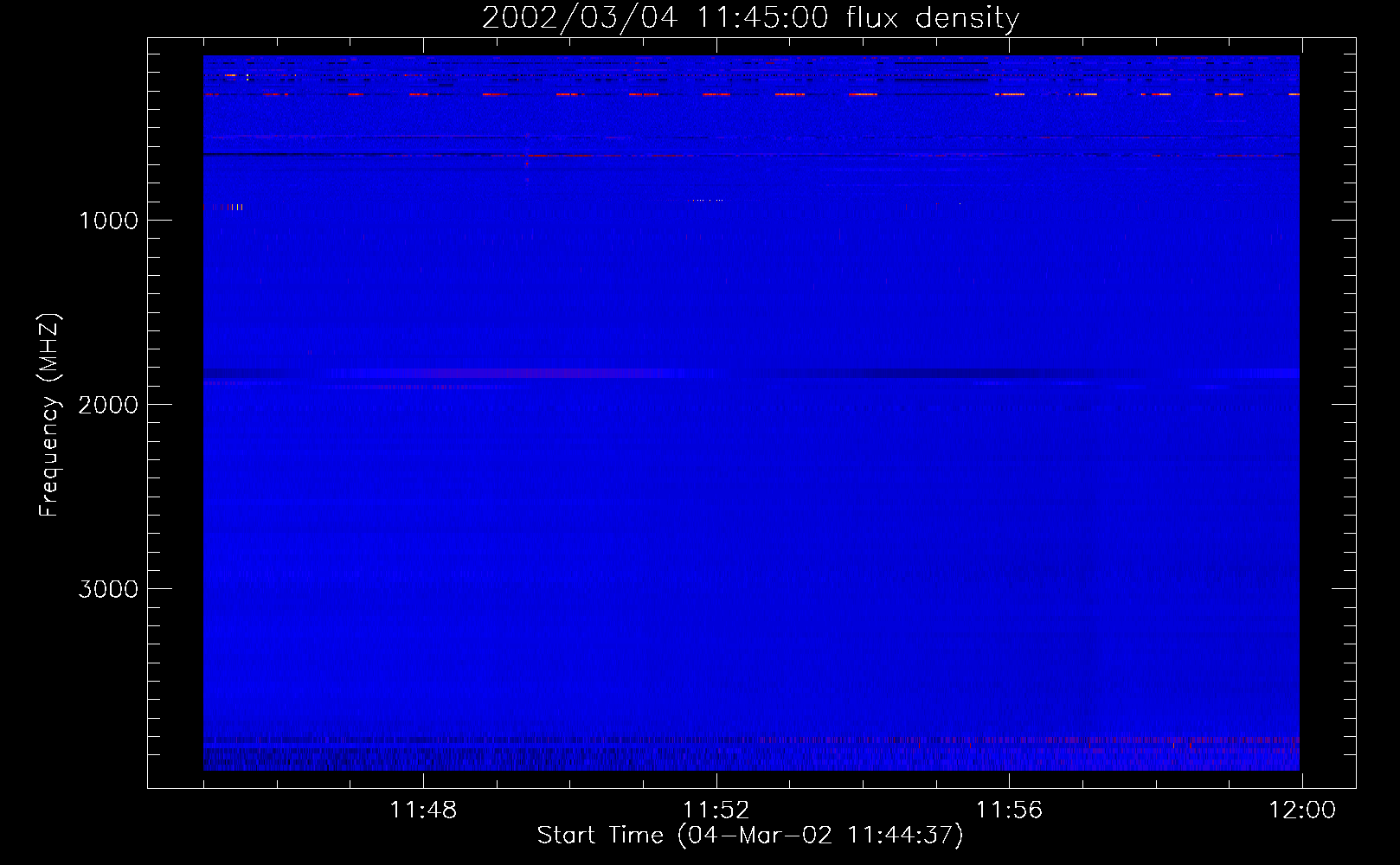
Task: Click the 11:52 time tick label
Action: click(x=716, y=811)
